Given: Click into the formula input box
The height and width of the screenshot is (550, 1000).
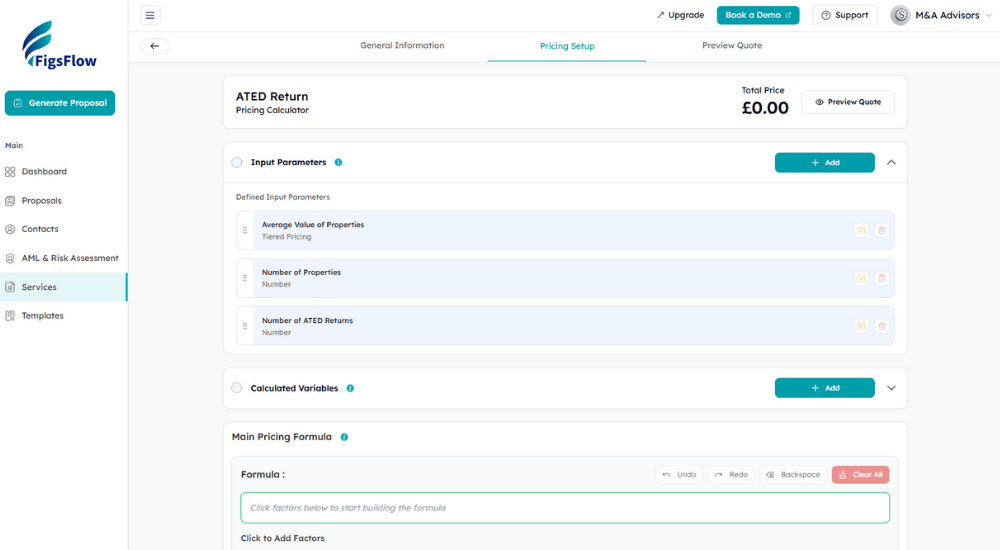Looking at the screenshot, I should (x=565, y=508).
